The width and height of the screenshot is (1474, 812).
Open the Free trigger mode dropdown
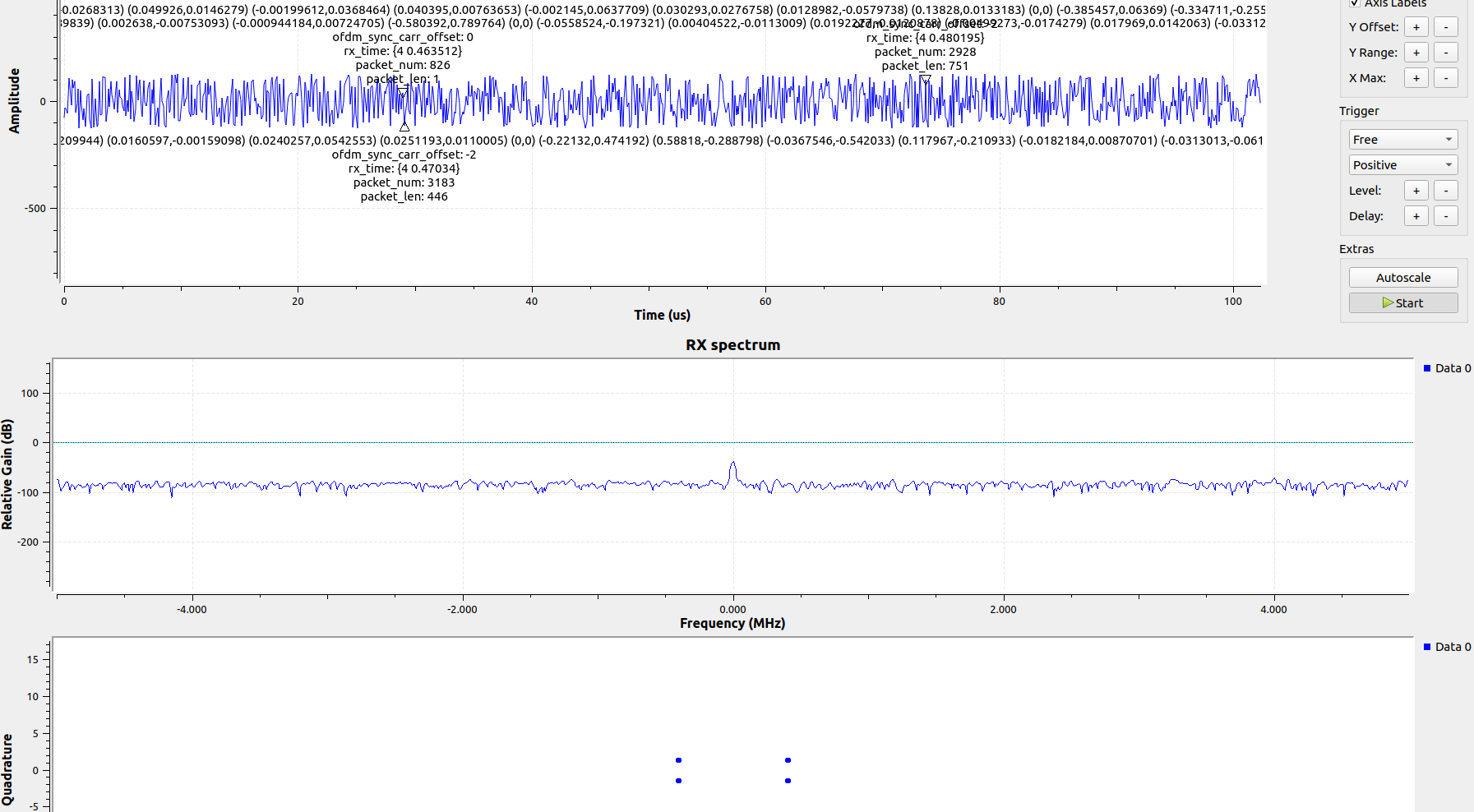click(x=1402, y=138)
